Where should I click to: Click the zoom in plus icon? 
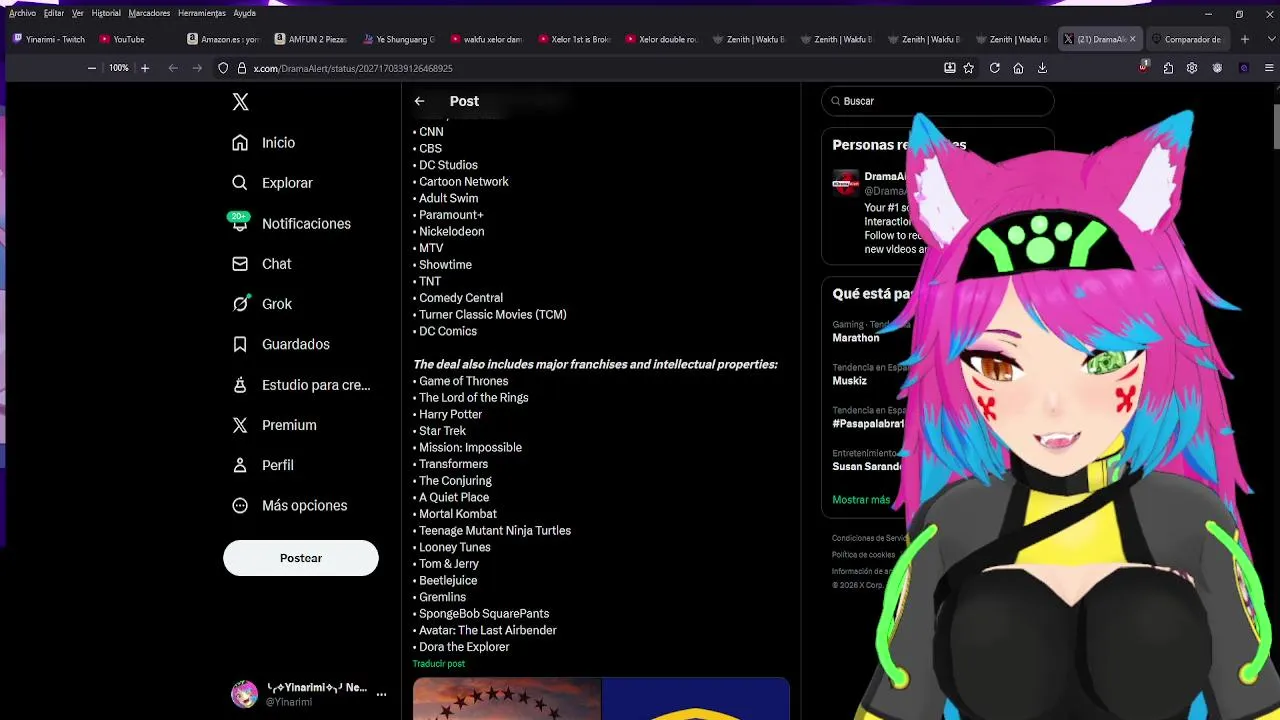tap(145, 68)
